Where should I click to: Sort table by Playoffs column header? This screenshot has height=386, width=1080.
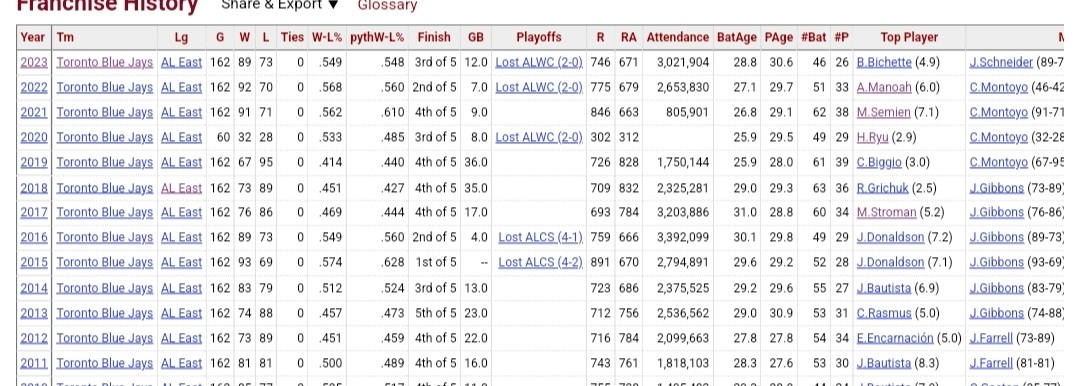pyautogui.click(x=539, y=37)
